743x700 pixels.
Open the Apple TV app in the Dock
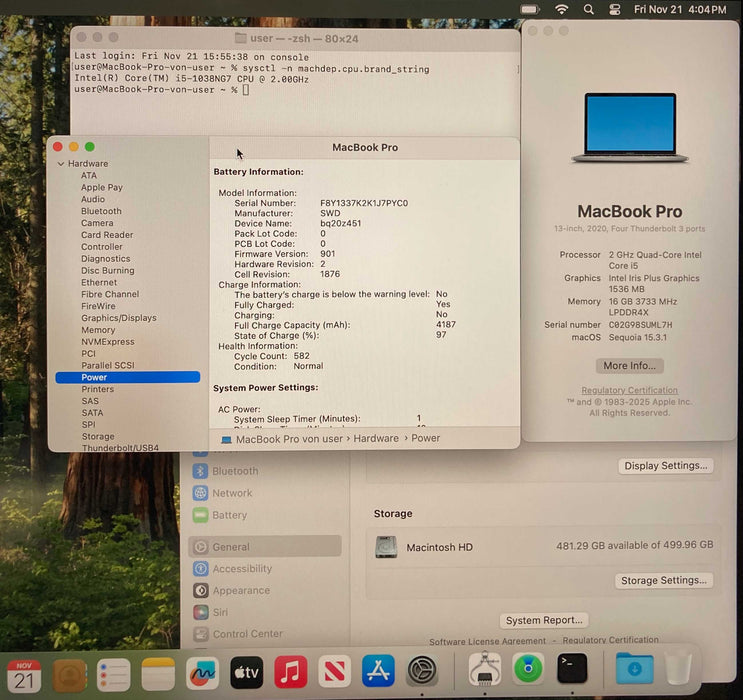pyautogui.click(x=247, y=672)
